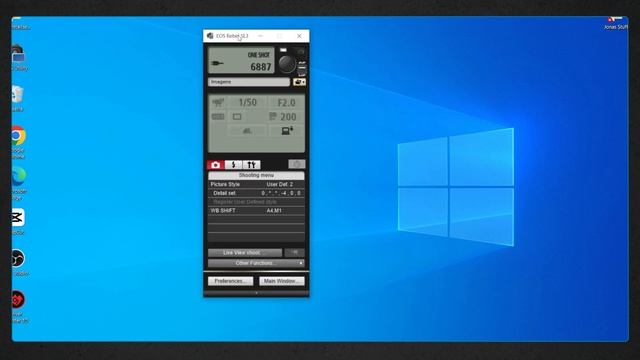Click the ISO 200 setting
Viewport: 640px width, 360px height.
pyautogui.click(x=286, y=117)
